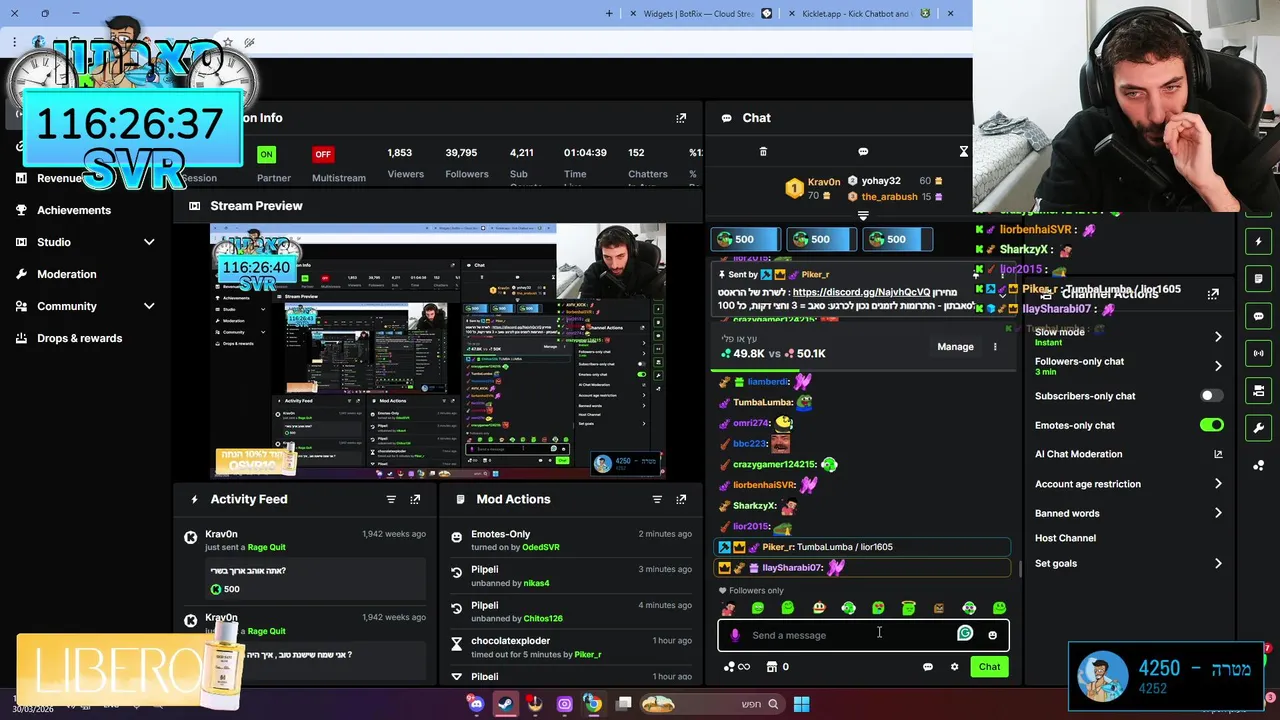Click the_arabush in the gifts leaderboard
This screenshot has height=720, width=1280.
(x=889, y=197)
